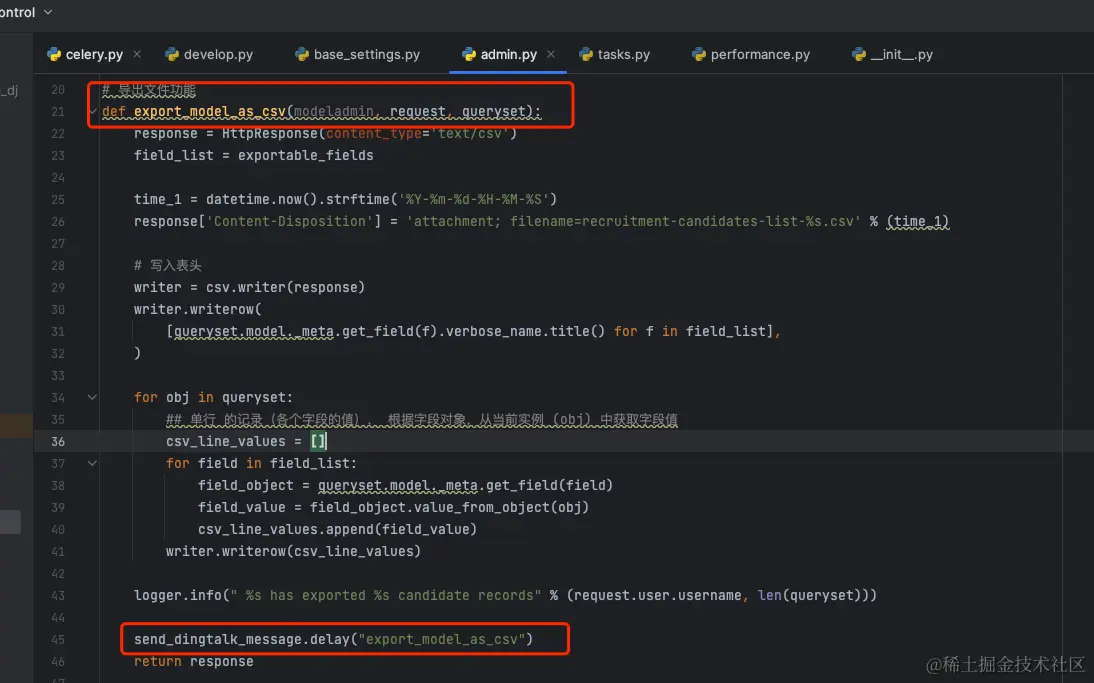Click the Python icon on base_settings.py tab
Image resolution: width=1094 pixels, height=683 pixels.
coord(301,54)
